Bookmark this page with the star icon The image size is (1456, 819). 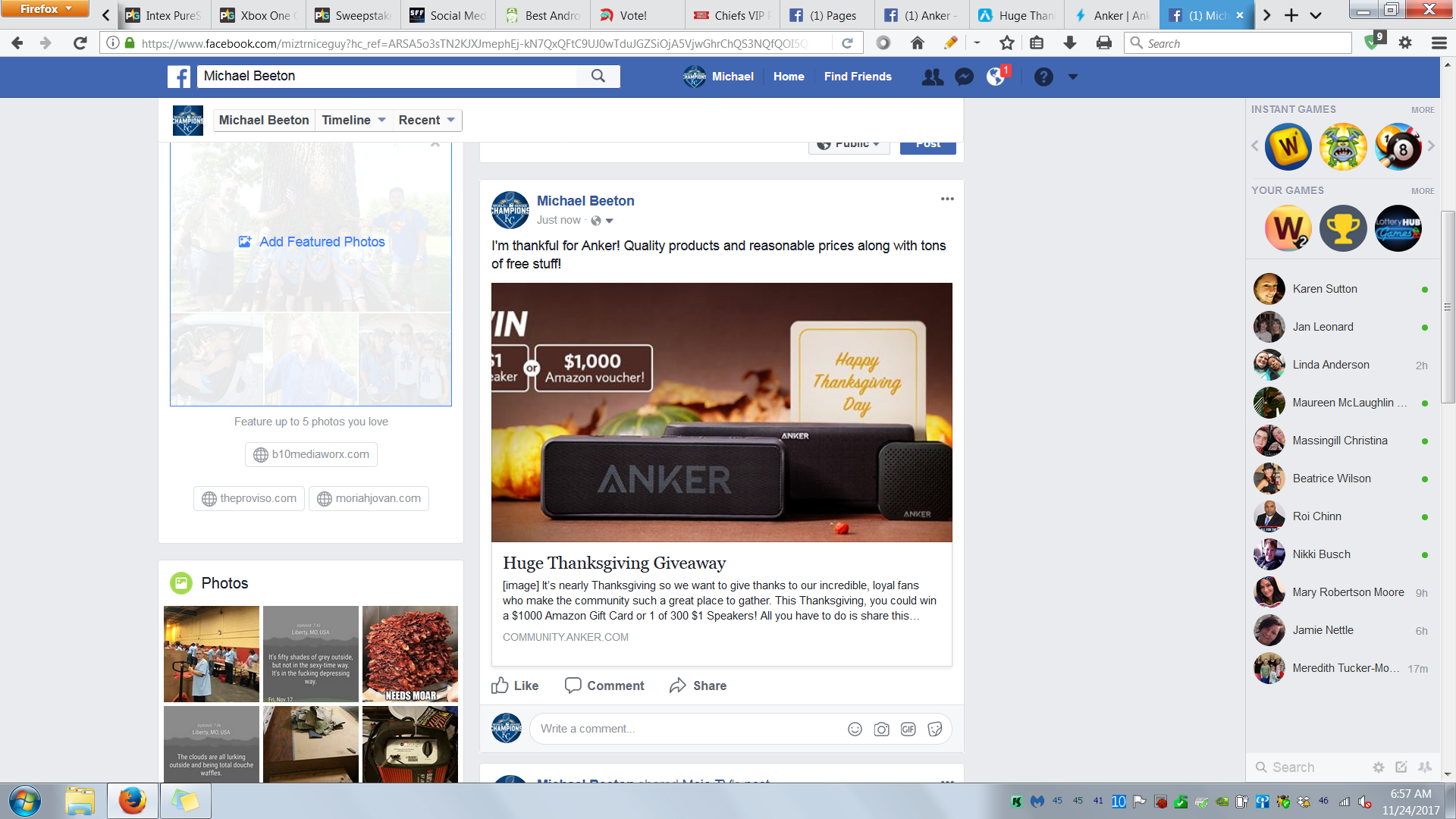[x=1007, y=43]
